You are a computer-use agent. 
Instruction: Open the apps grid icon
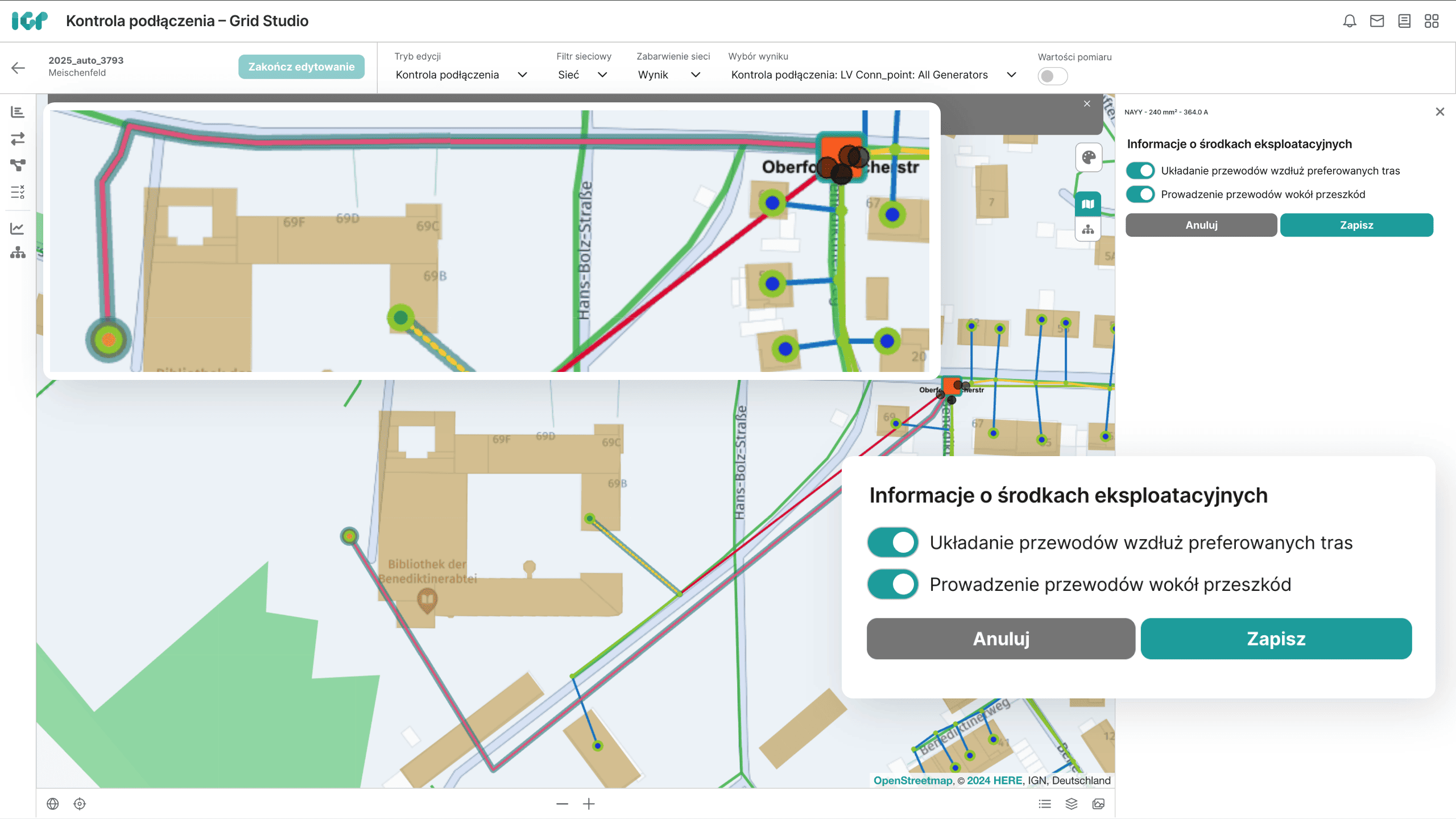(1432, 21)
